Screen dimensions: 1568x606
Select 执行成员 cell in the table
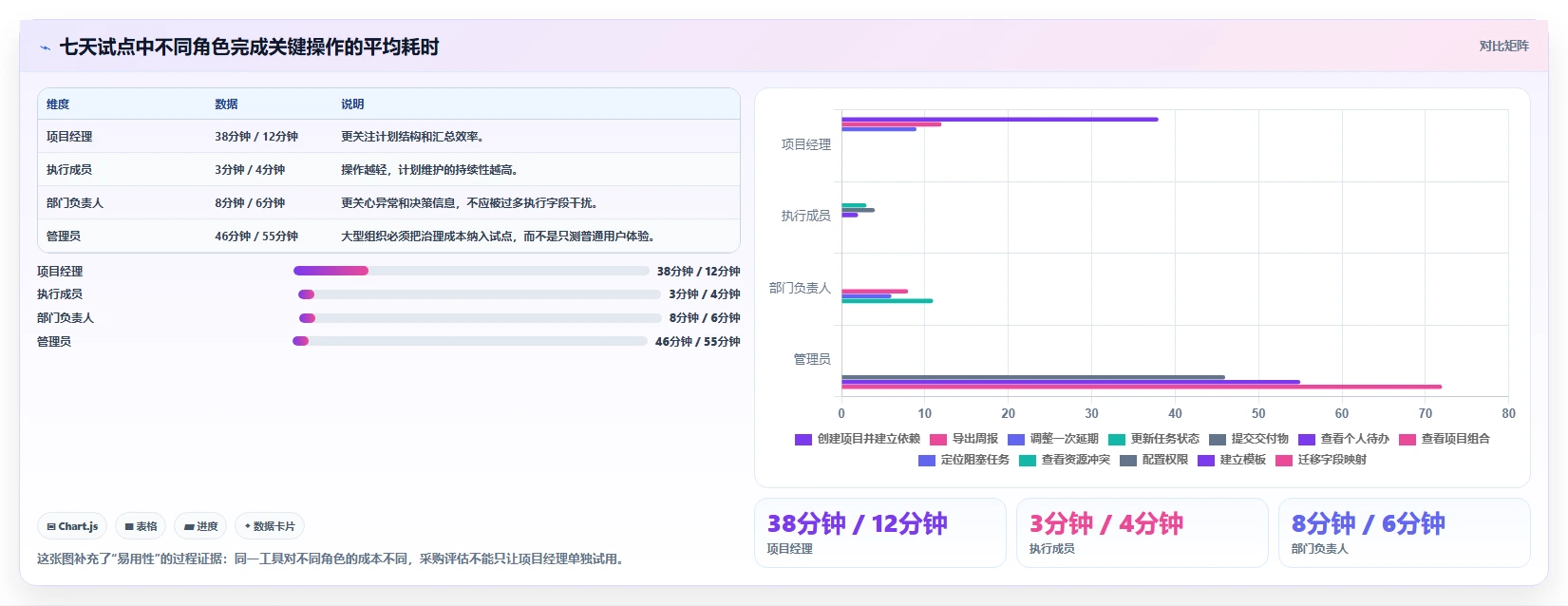[x=69, y=170]
